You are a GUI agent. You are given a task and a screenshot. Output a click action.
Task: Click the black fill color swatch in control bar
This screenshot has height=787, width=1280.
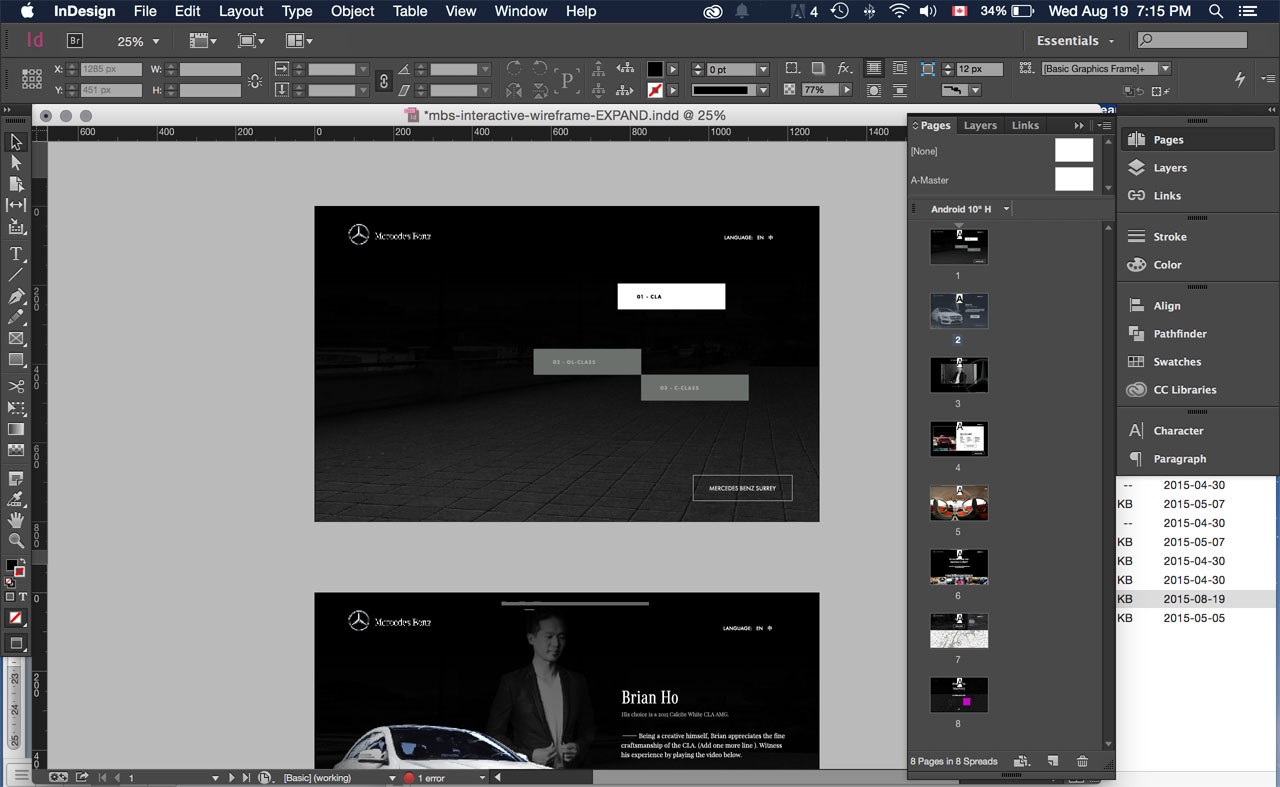click(x=654, y=69)
